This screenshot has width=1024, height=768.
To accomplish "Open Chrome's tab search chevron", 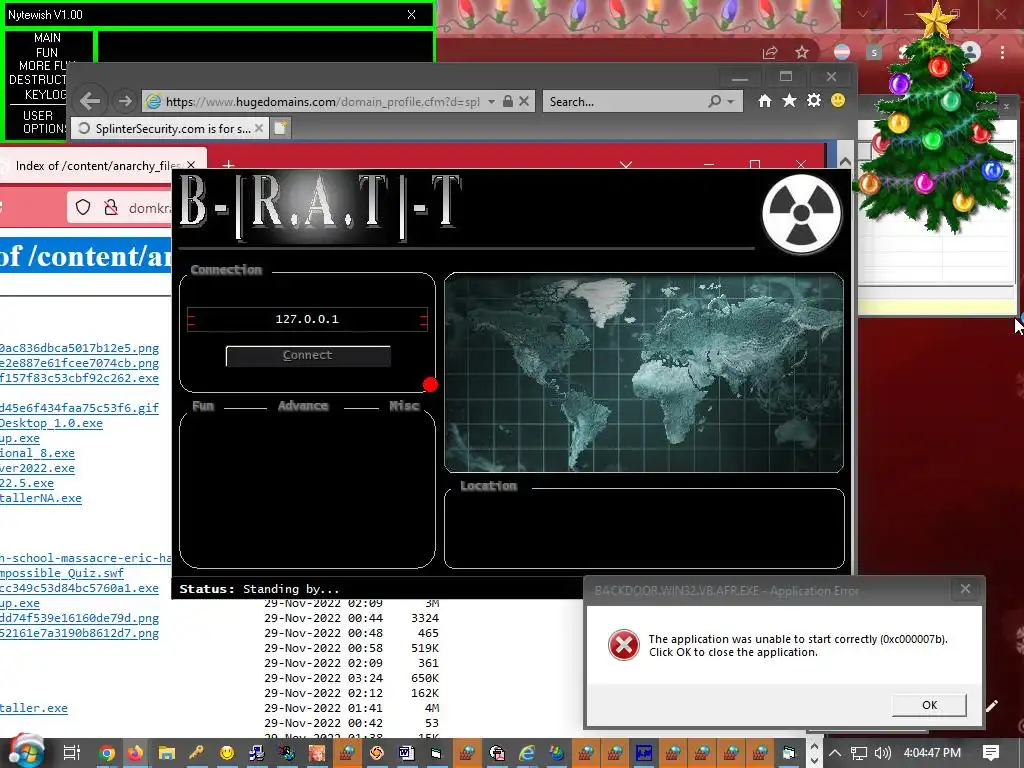I will pyautogui.click(x=863, y=14).
